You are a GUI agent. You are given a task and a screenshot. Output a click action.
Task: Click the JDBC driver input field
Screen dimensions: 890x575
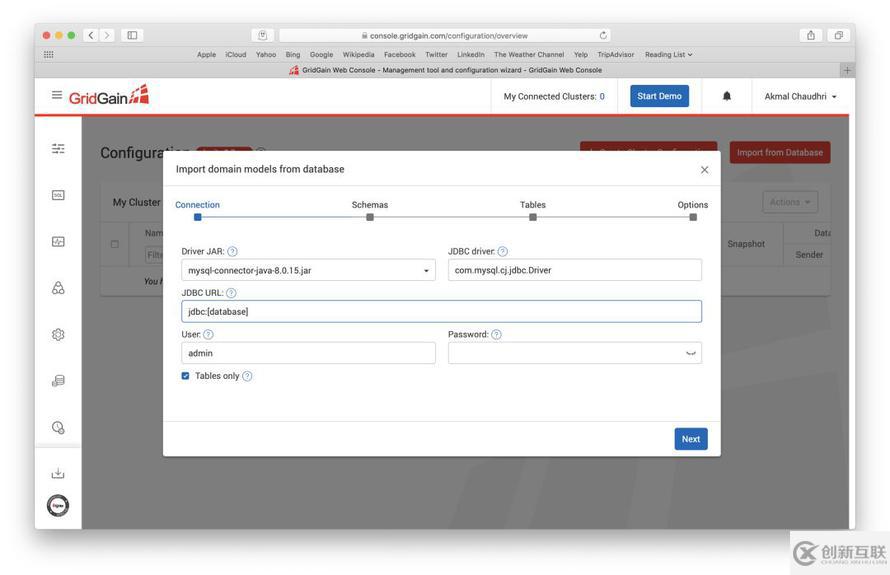point(574,270)
